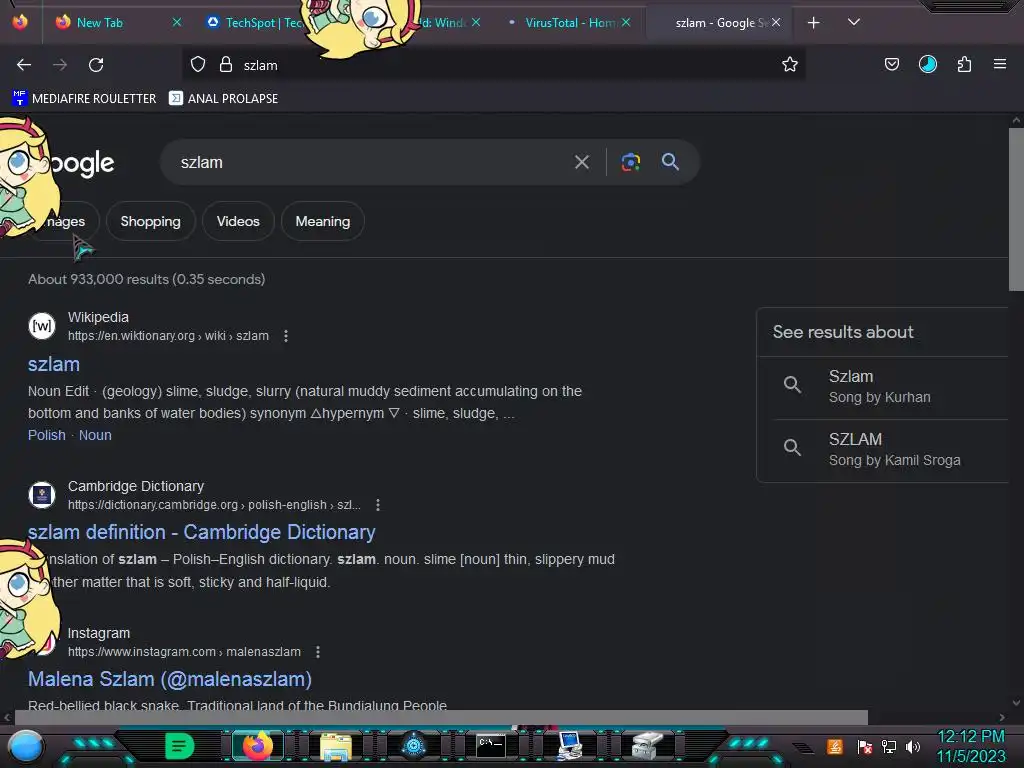Go back using the browser back arrow

click(24, 65)
